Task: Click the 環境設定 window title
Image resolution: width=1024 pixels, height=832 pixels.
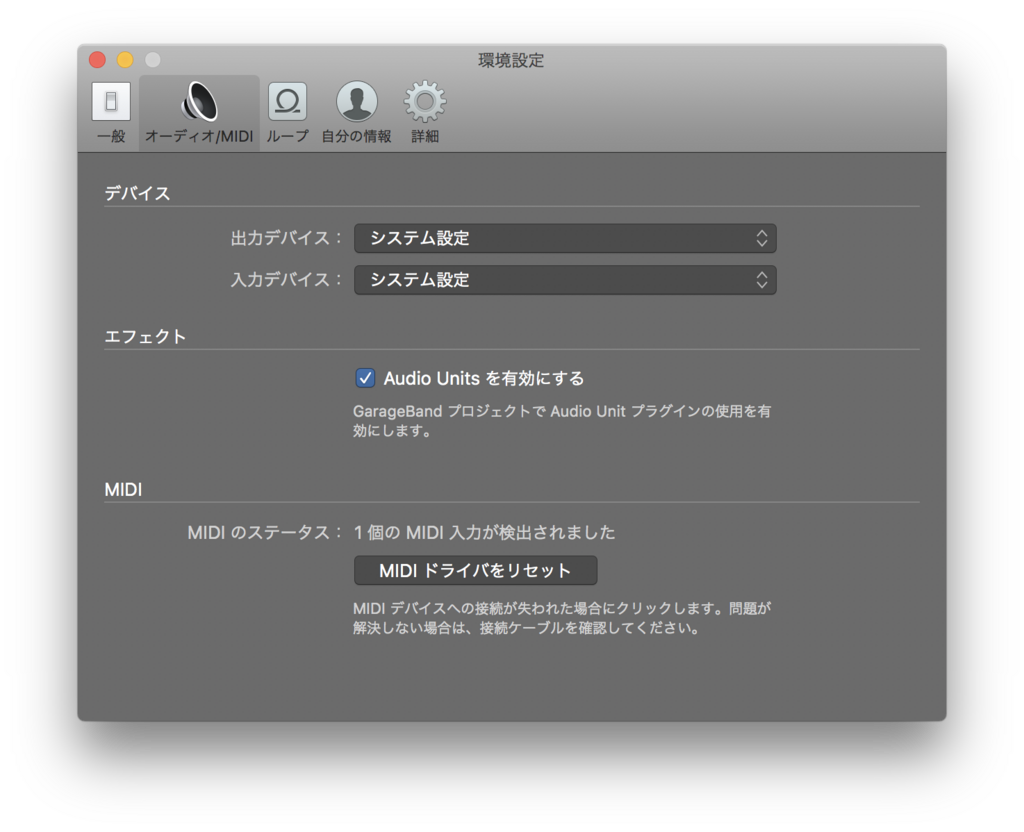Action: [511, 61]
